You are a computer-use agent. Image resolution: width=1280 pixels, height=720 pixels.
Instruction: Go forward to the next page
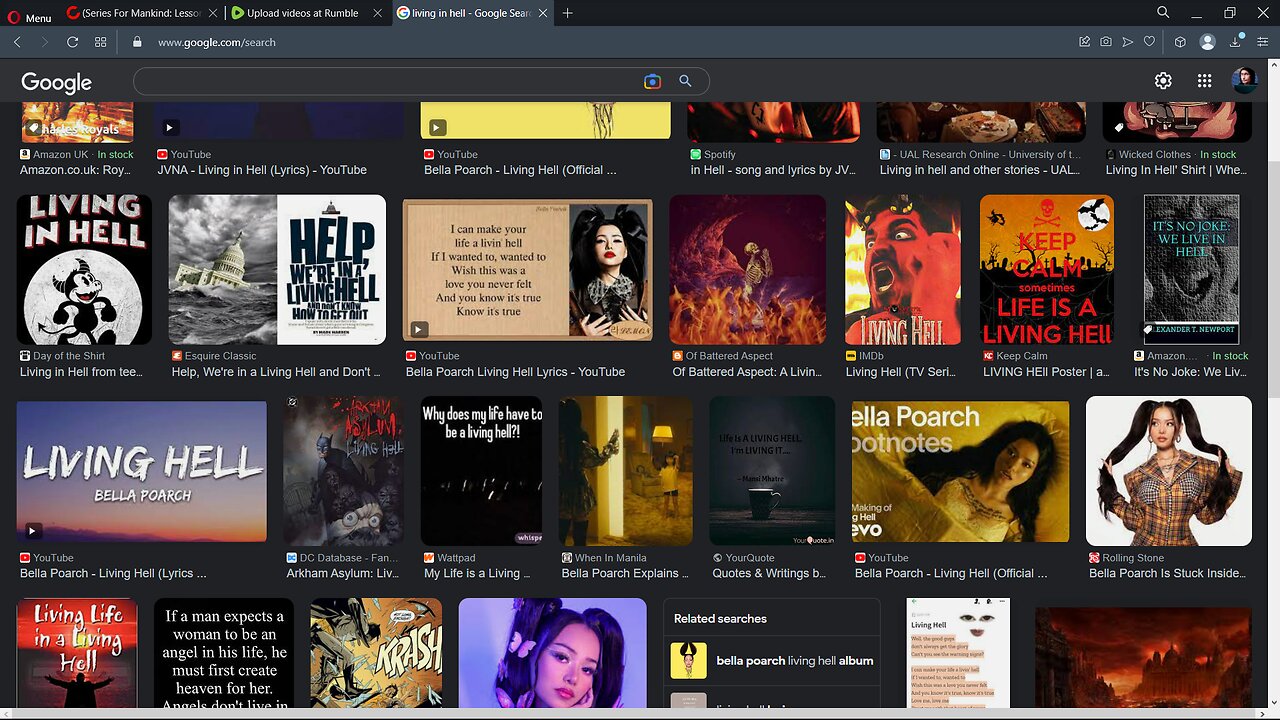[44, 42]
